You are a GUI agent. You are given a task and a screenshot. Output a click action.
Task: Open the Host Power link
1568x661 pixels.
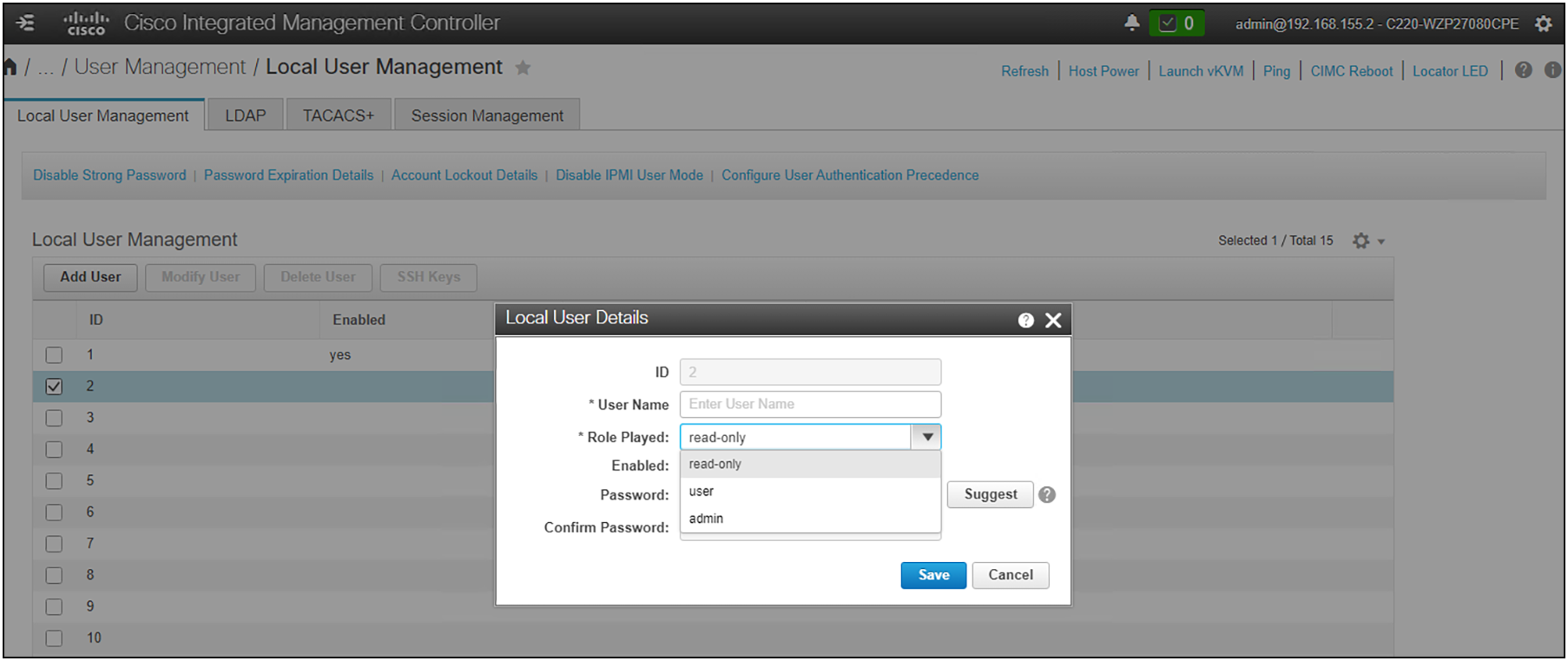(x=1104, y=71)
